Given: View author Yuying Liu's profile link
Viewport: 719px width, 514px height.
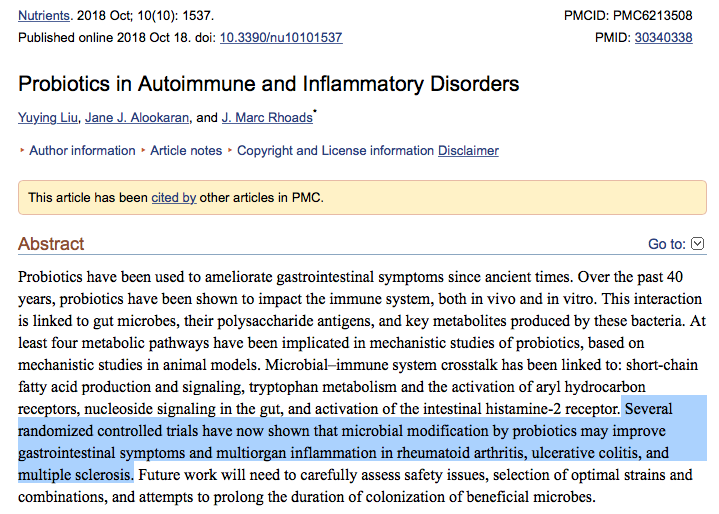Looking at the screenshot, I should point(48,118).
